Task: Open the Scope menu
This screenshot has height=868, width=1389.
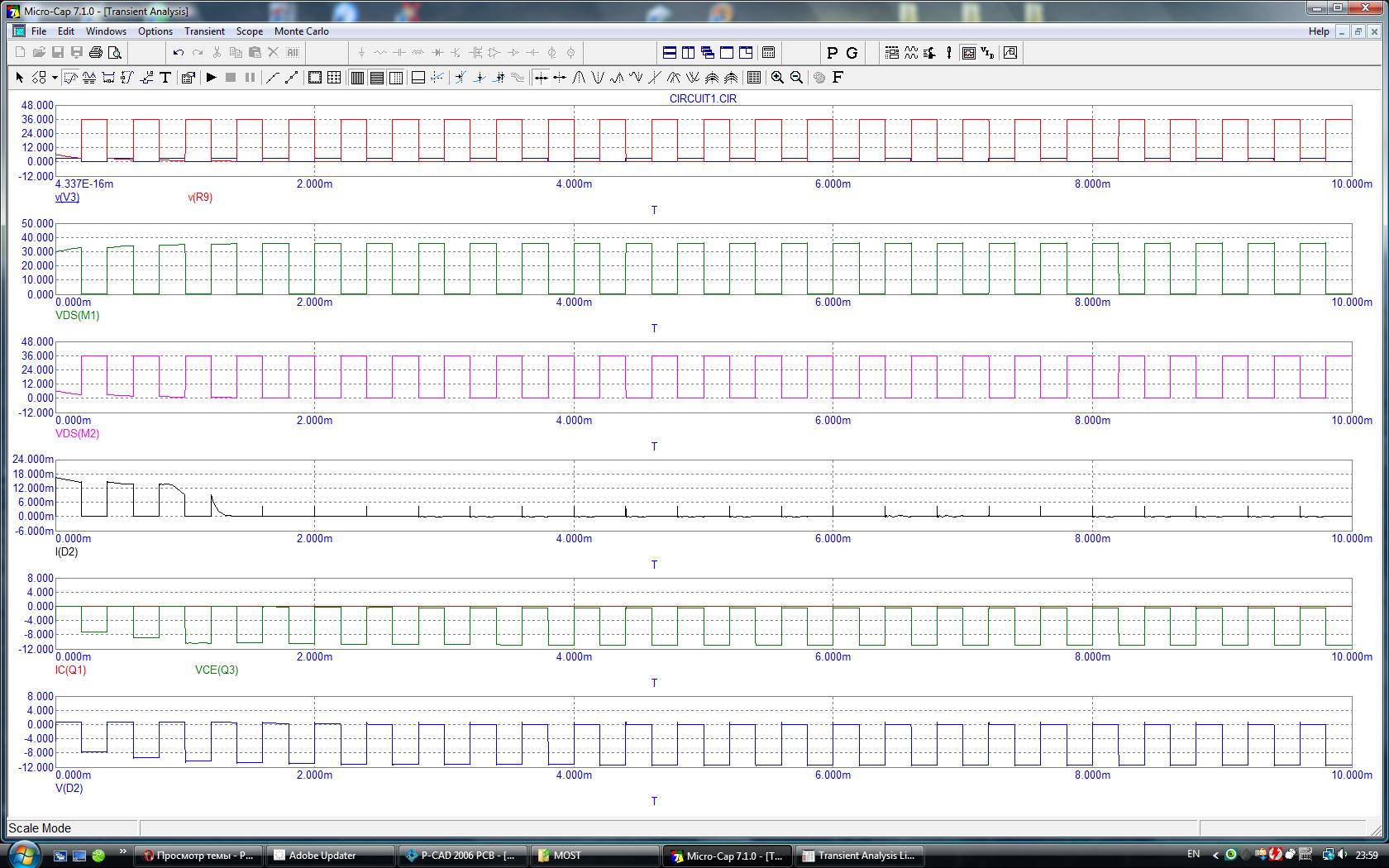Action: pos(249,31)
